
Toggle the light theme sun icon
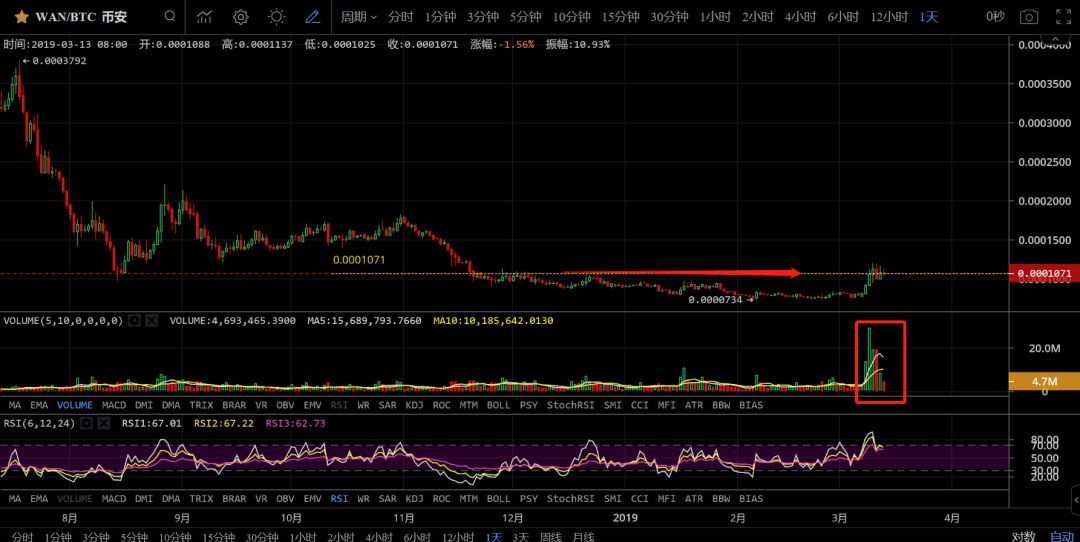tap(277, 17)
